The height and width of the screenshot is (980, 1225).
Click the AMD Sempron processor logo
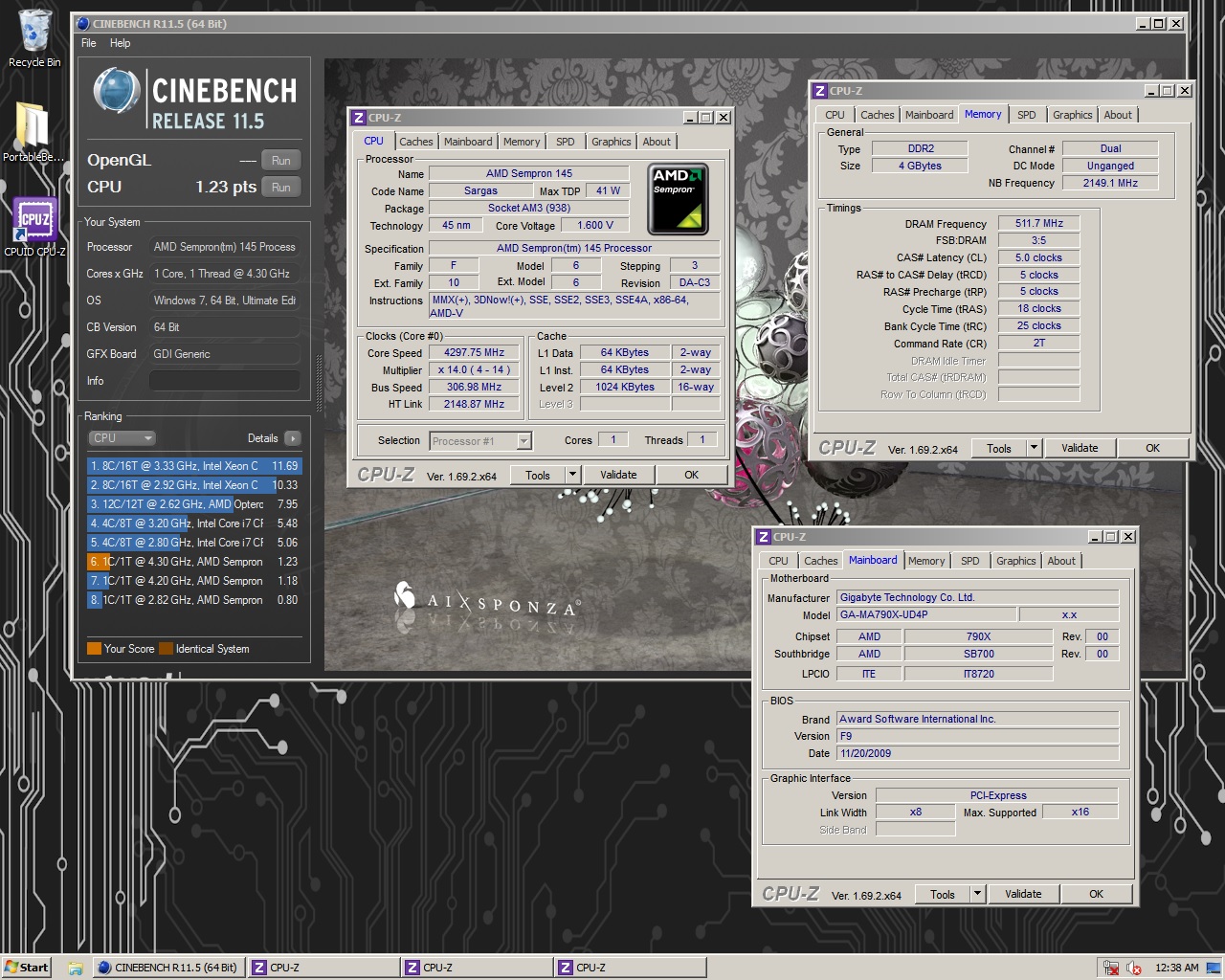678,199
